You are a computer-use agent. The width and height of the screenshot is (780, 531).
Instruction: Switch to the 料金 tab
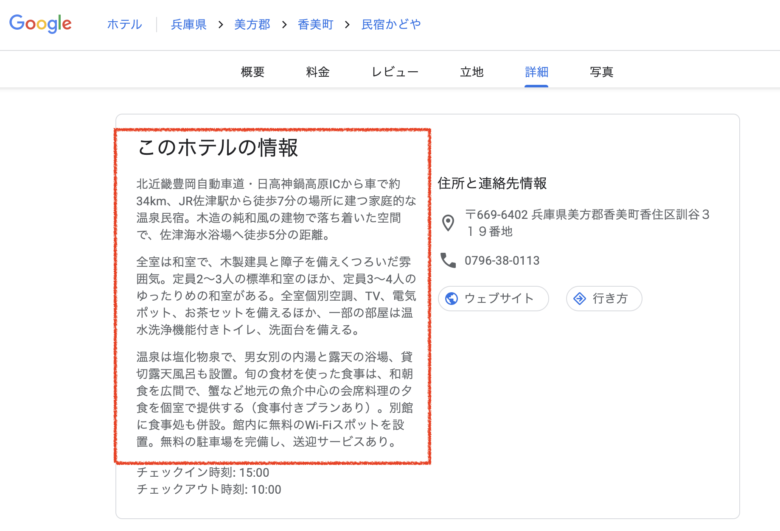(x=317, y=72)
